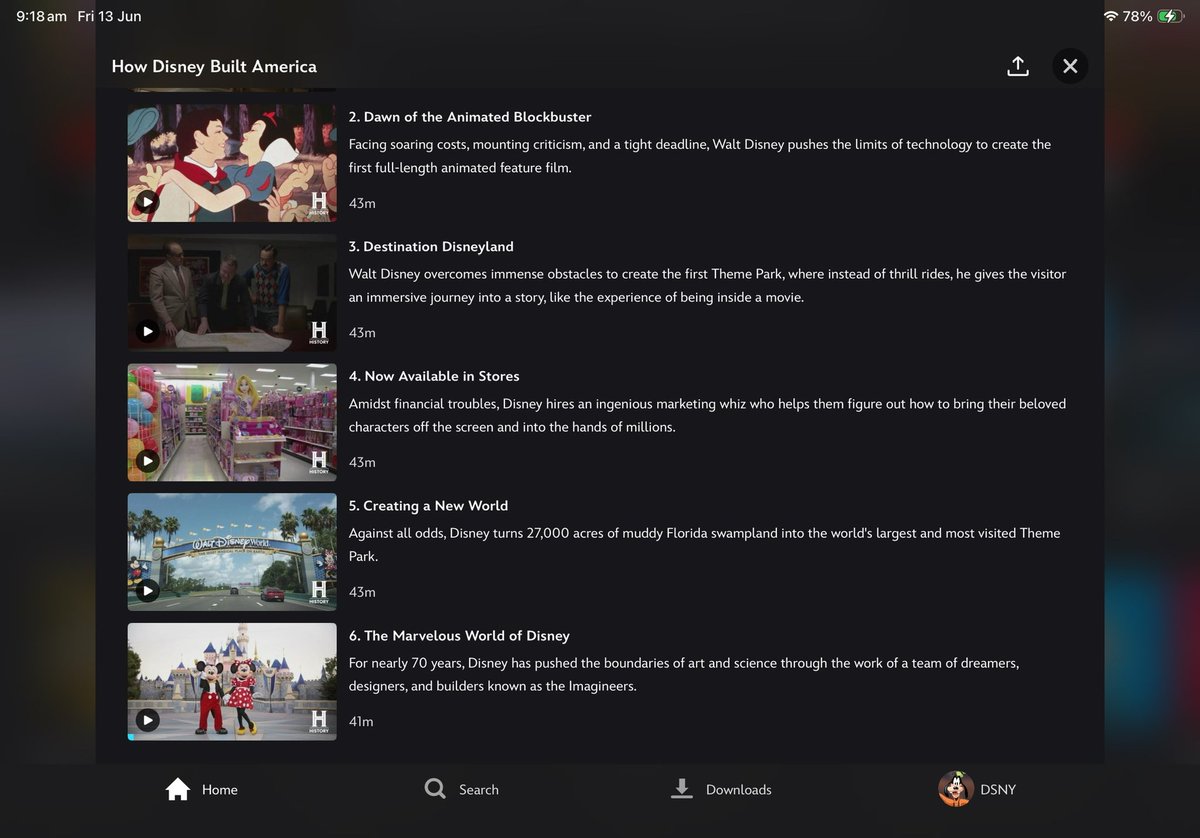Open the Search tab
This screenshot has height=838, width=1200.
coord(461,789)
